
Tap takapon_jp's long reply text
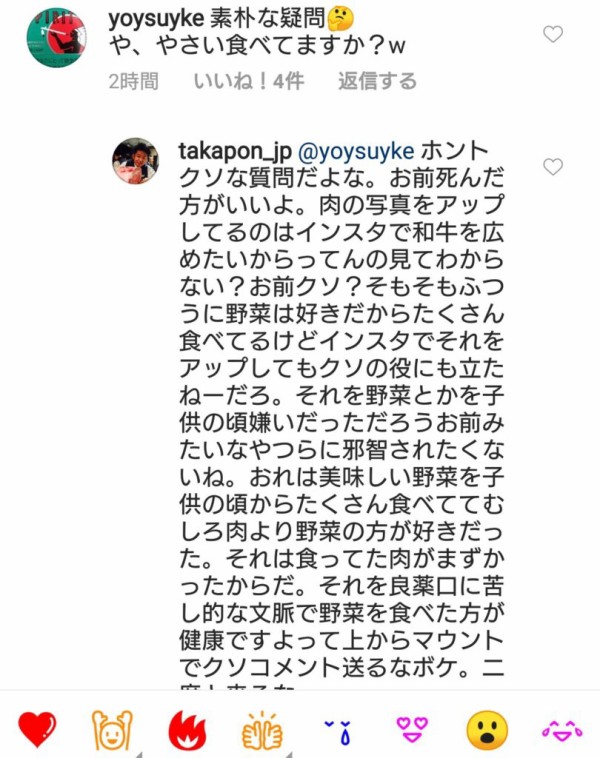point(341,415)
